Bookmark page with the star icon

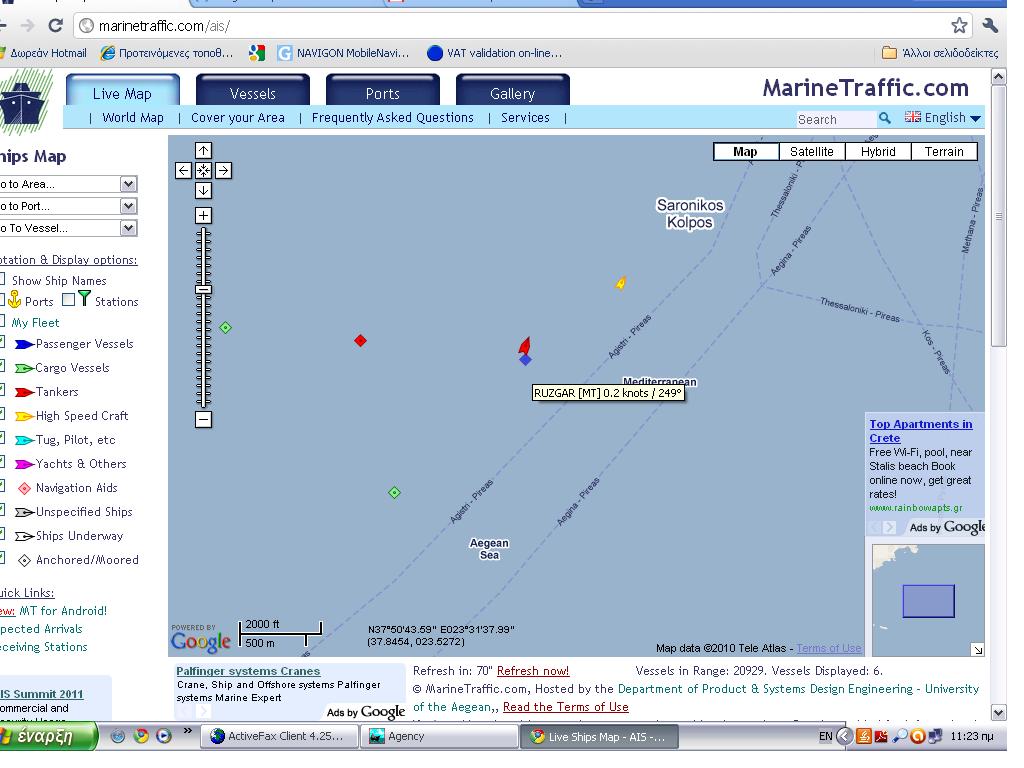tap(959, 26)
